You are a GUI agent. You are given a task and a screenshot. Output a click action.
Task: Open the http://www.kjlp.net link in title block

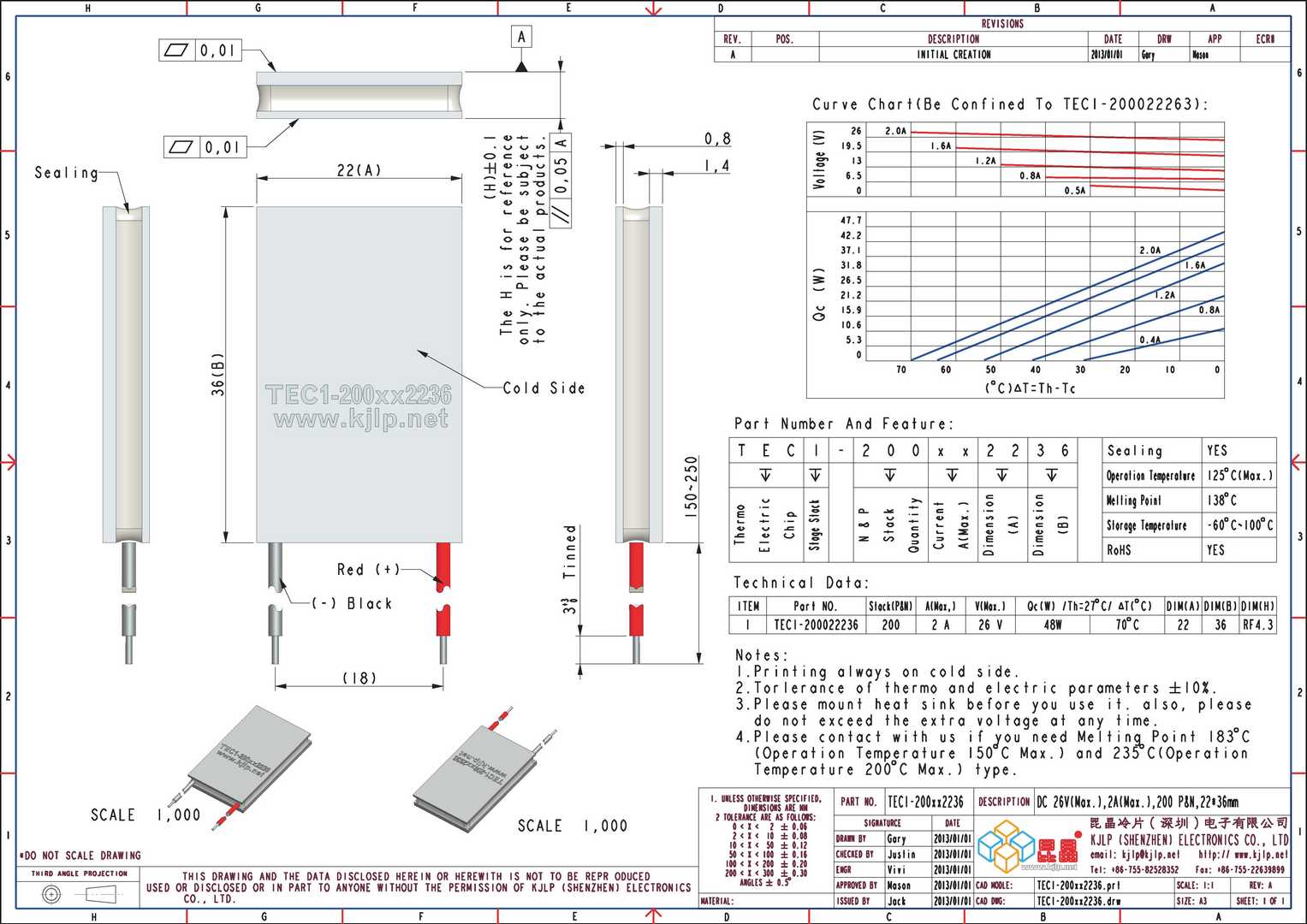(1243, 855)
